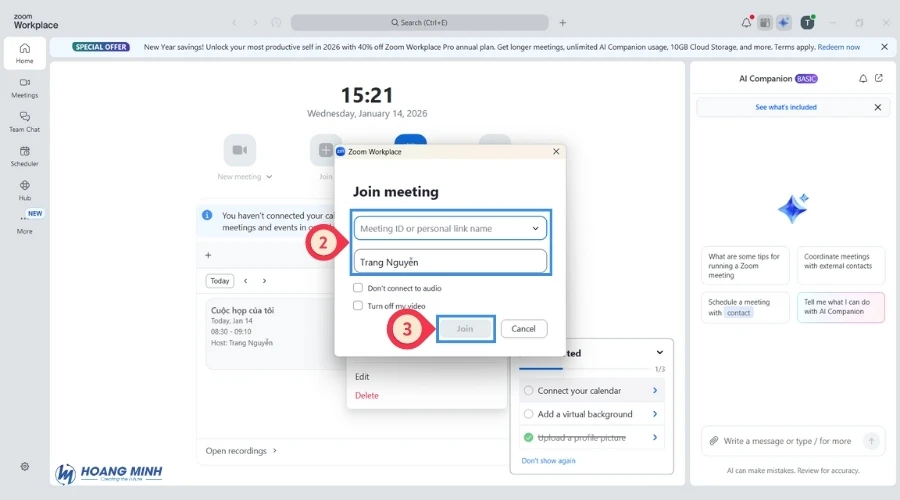Open Team Chat in the sidebar
The width and height of the screenshot is (900, 500).
[x=24, y=121]
